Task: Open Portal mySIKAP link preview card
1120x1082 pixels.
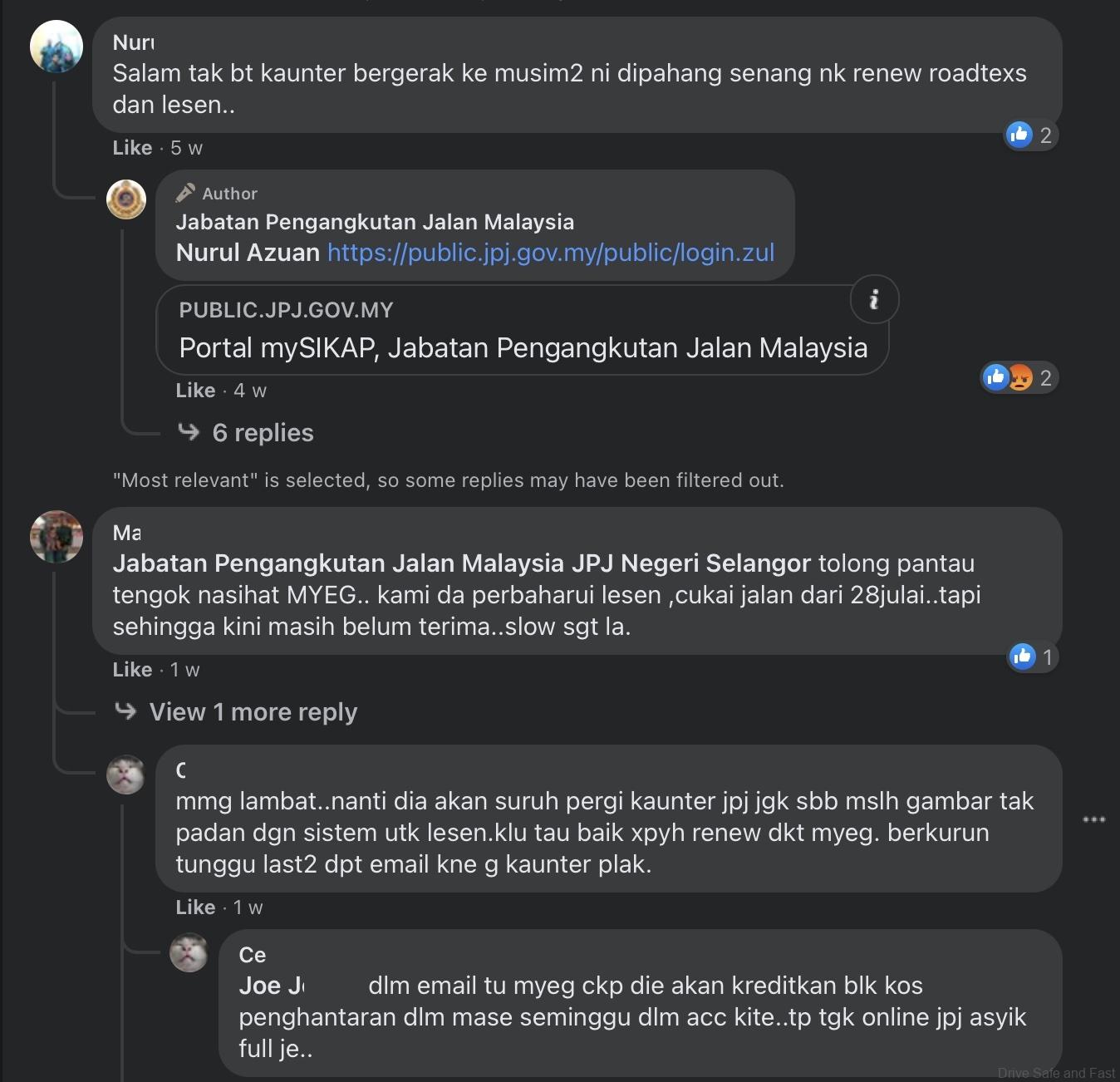Action: coord(523,330)
